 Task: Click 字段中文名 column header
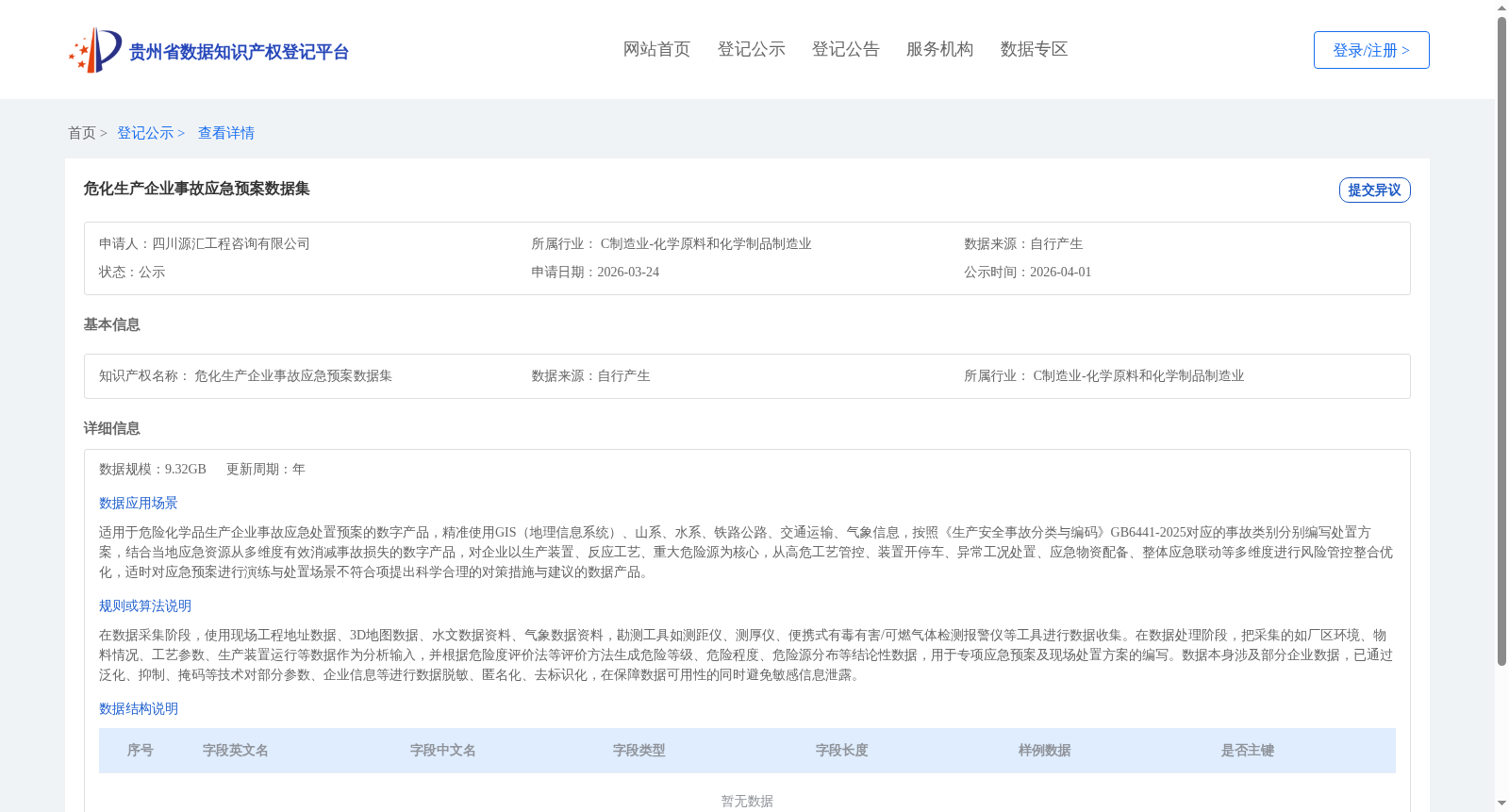point(443,751)
